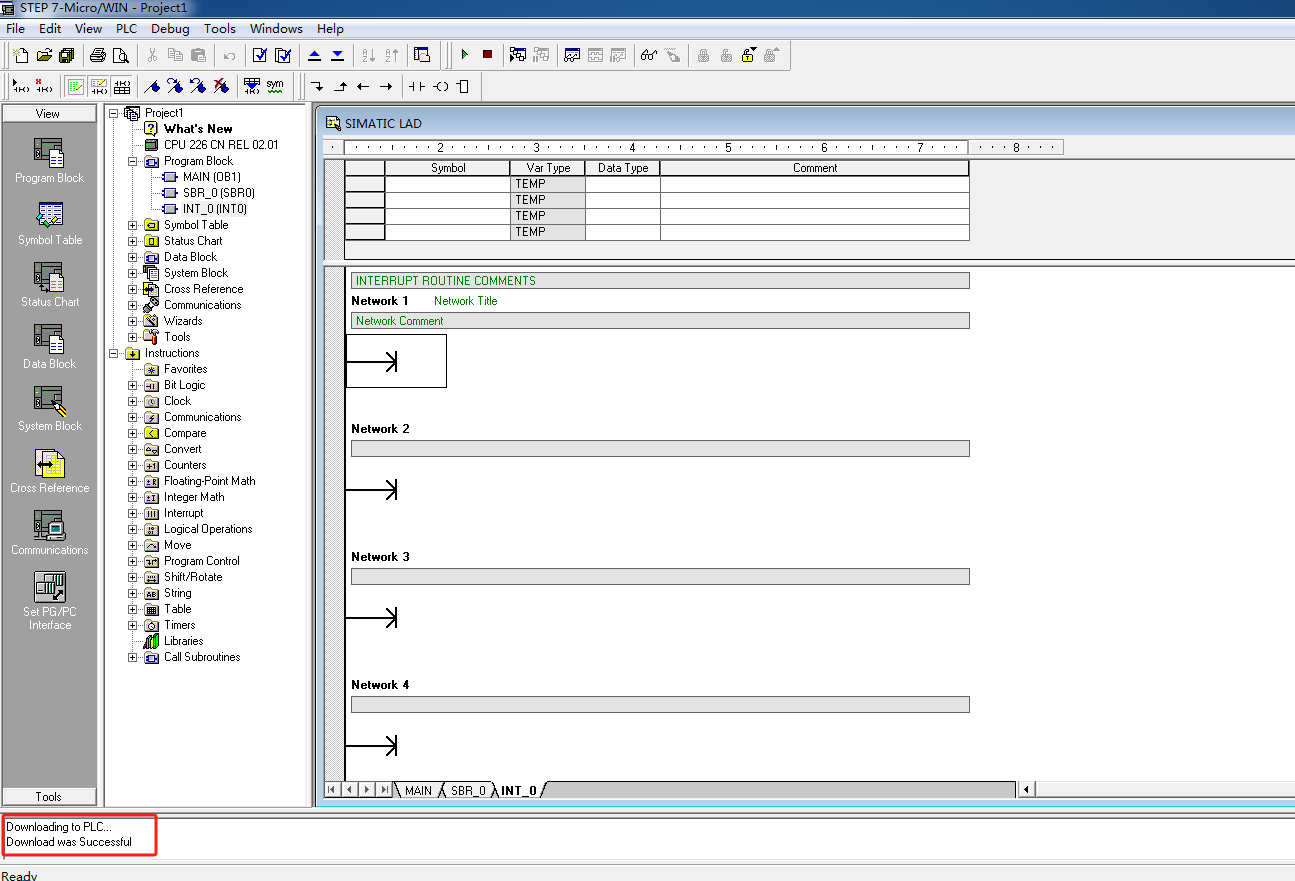Insert Line Up LAD icon
The image size is (1295, 881).
click(341, 86)
